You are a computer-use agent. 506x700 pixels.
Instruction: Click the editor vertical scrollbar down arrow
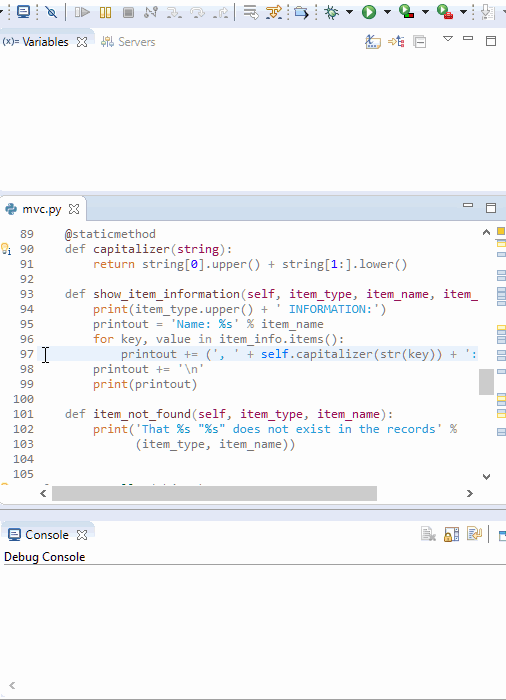[486, 477]
